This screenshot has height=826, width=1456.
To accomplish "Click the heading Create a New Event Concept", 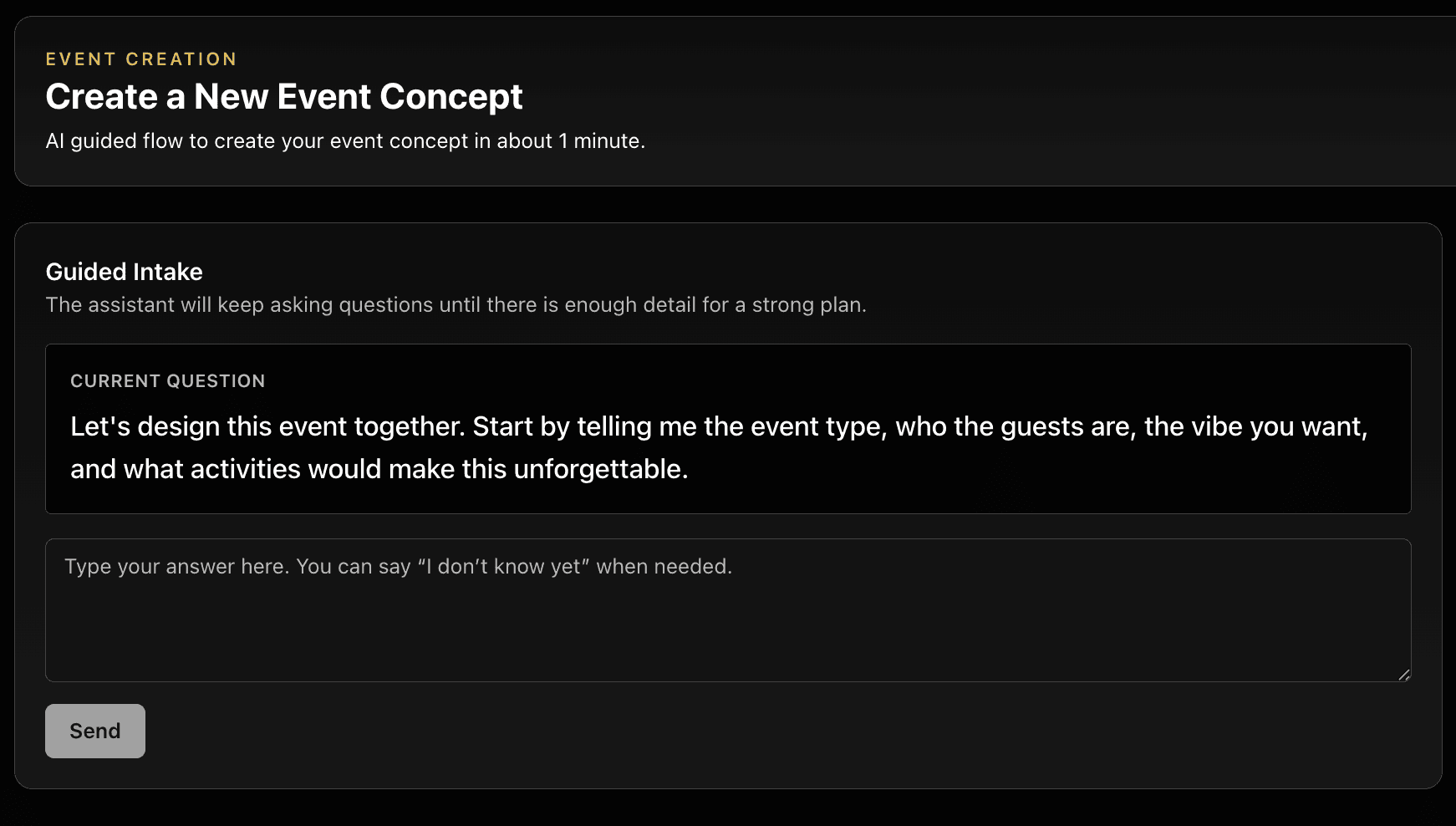I will tap(283, 96).
